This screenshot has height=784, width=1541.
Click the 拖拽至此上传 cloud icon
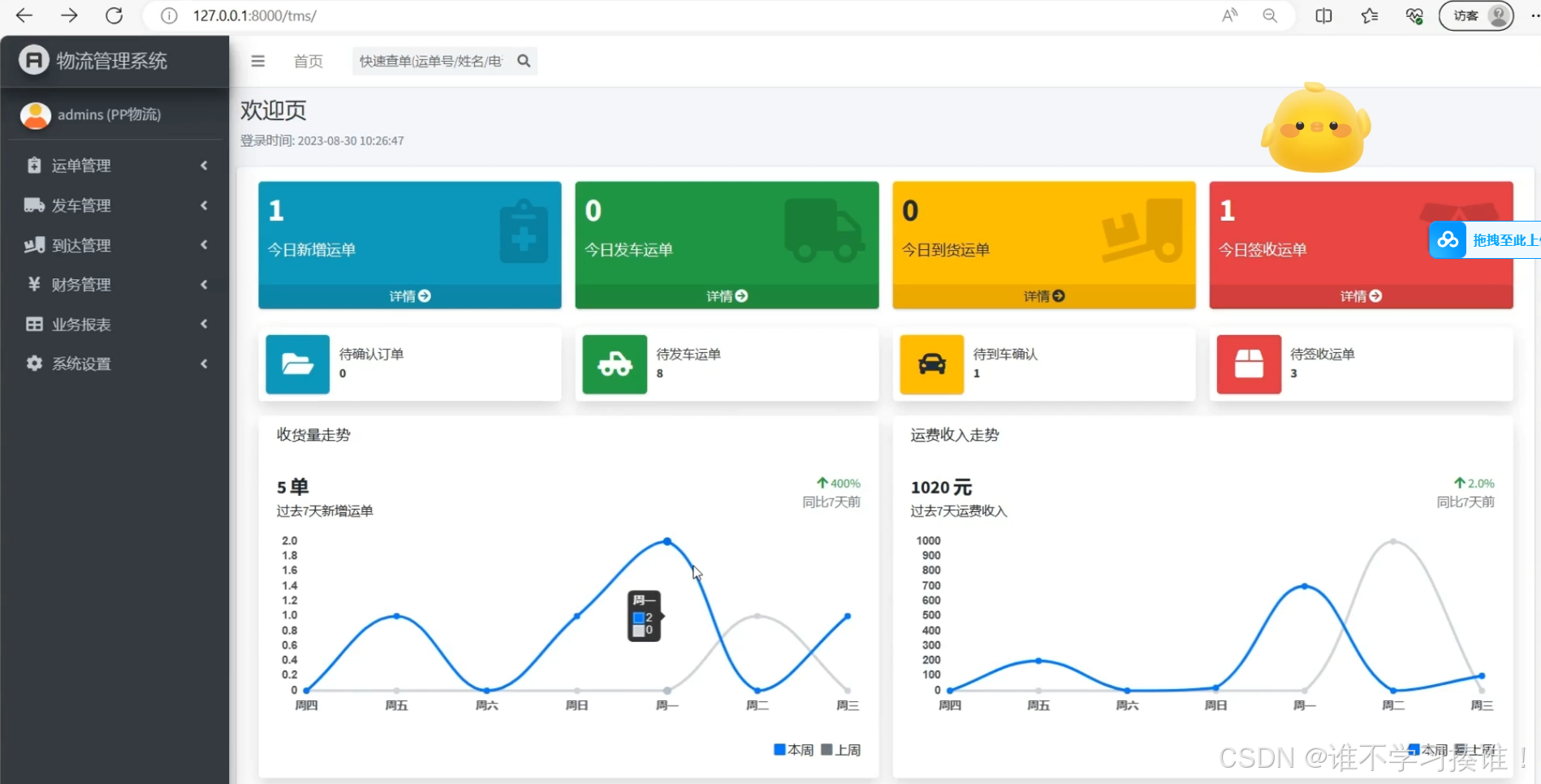[x=1448, y=240]
